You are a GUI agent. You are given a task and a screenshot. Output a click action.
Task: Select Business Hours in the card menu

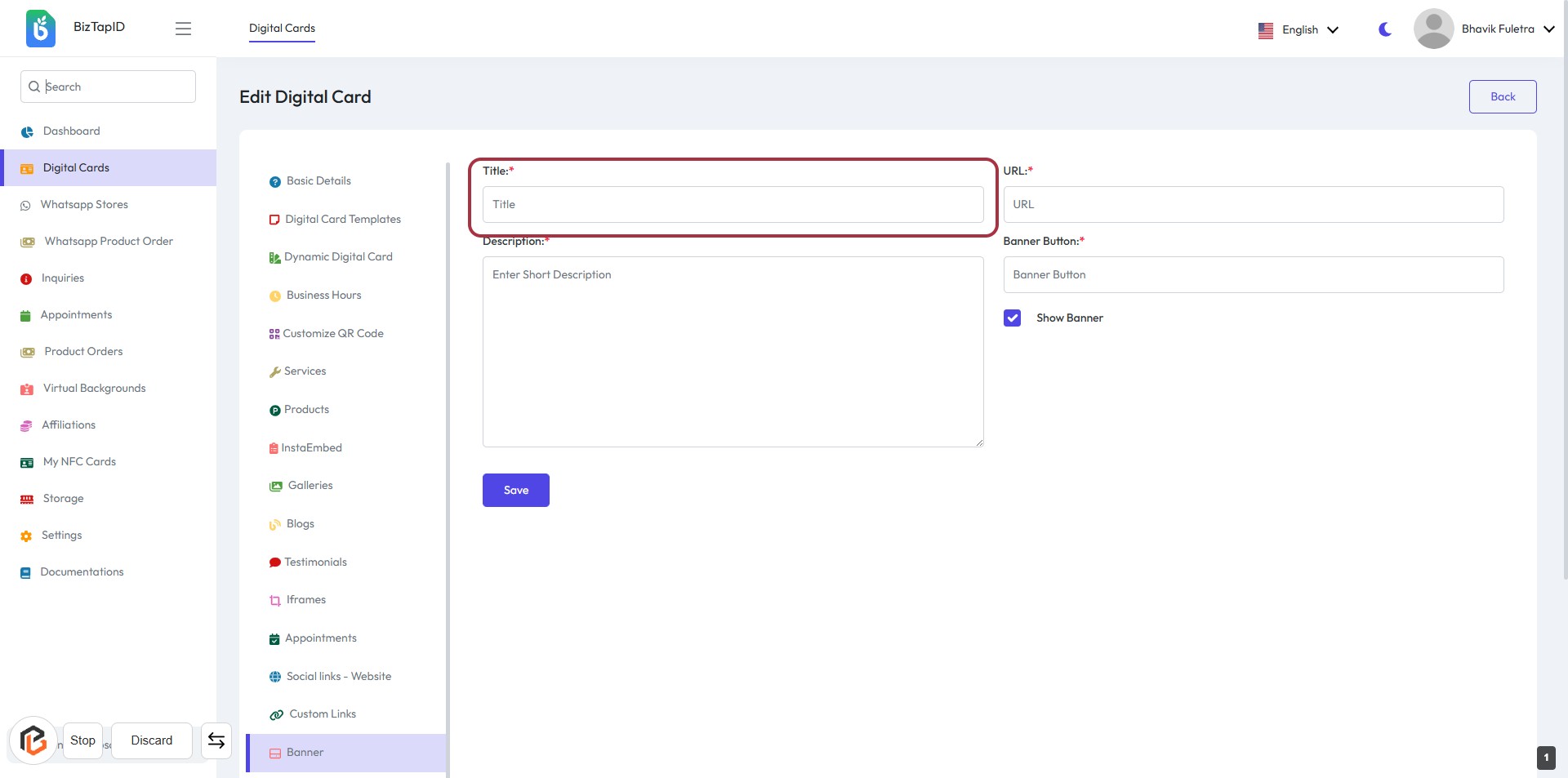pos(323,296)
